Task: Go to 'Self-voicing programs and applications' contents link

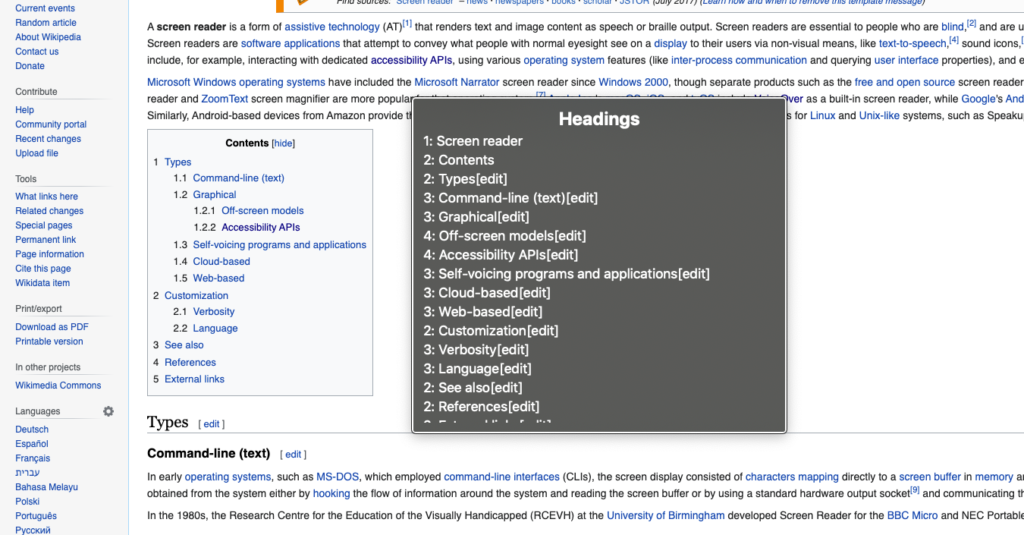Action: pyautogui.click(x=280, y=244)
